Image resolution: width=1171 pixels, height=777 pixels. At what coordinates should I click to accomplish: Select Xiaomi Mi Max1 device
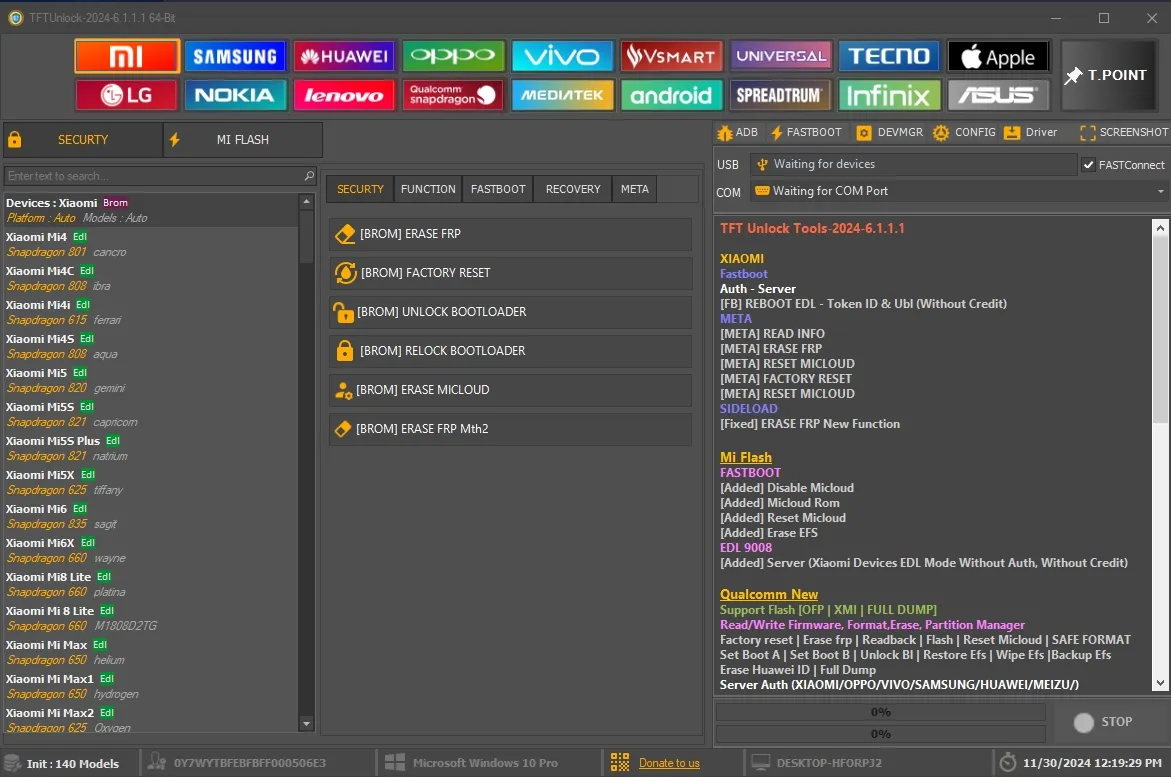(149, 686)
